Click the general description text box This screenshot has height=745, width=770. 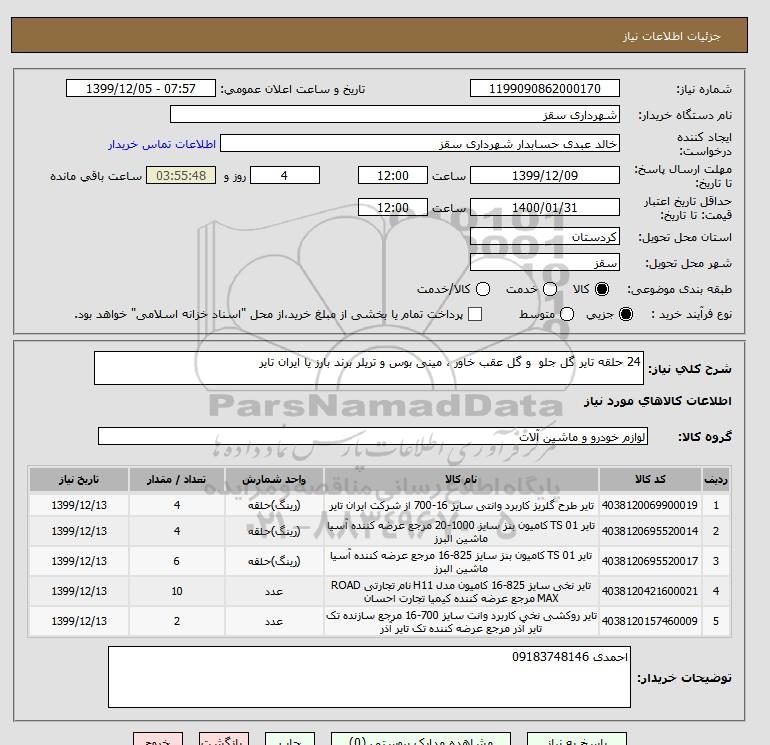pos(368,368)
